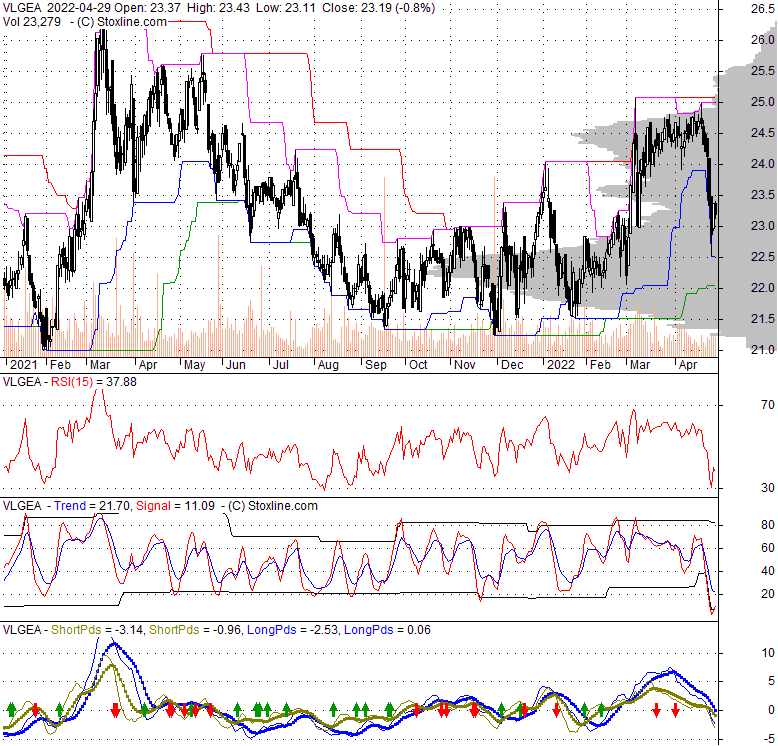Click the Dec label on the time axis
Image resolution: width=778 pixels, height=746 pixels.
click(x=512, y=365)
